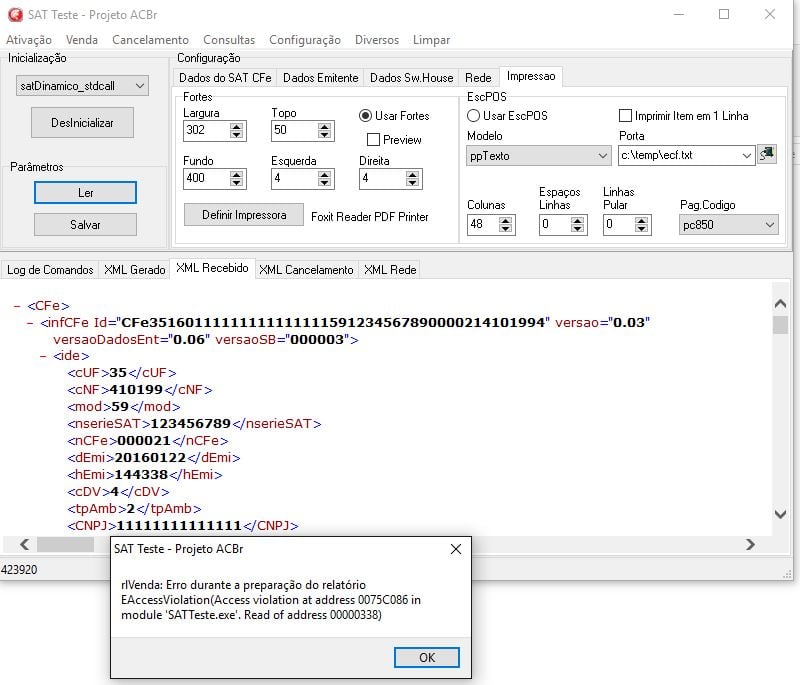The image size is (800, 685).
Task: Click the XML horizontal scrollbar left arrow
Action: pyautogui.click(x=24, y=545)
